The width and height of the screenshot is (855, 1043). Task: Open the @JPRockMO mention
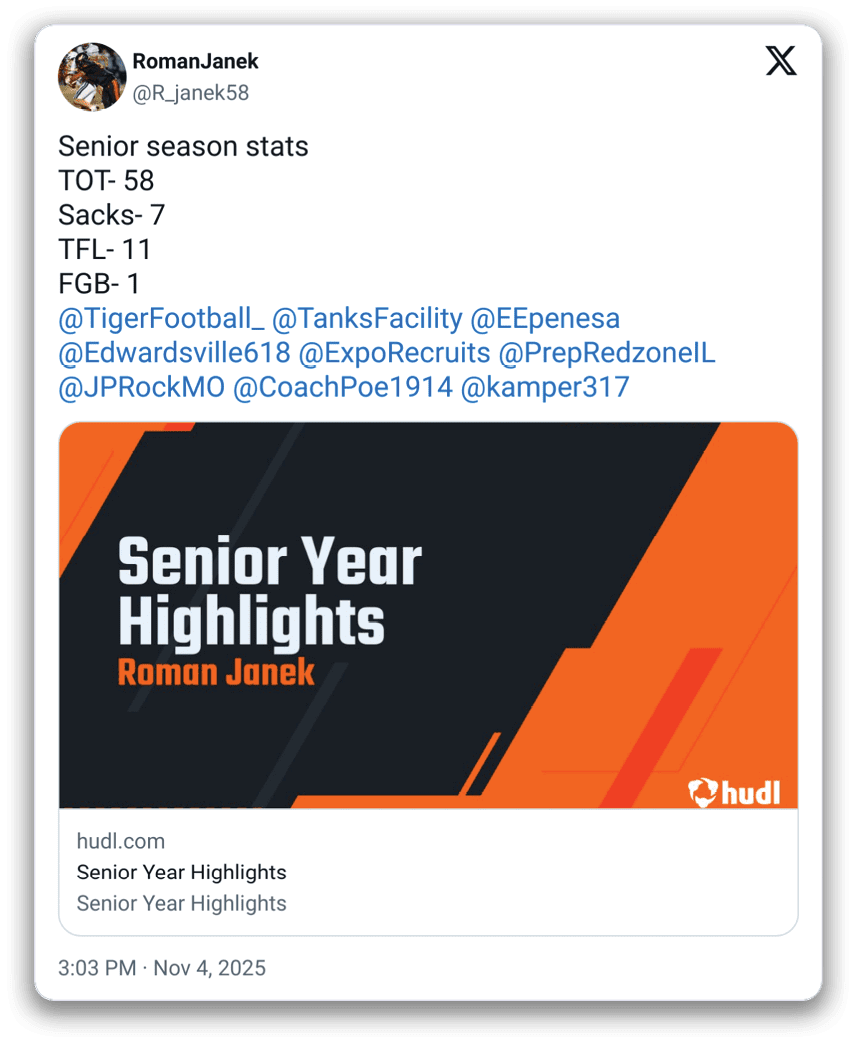(141, 387)
